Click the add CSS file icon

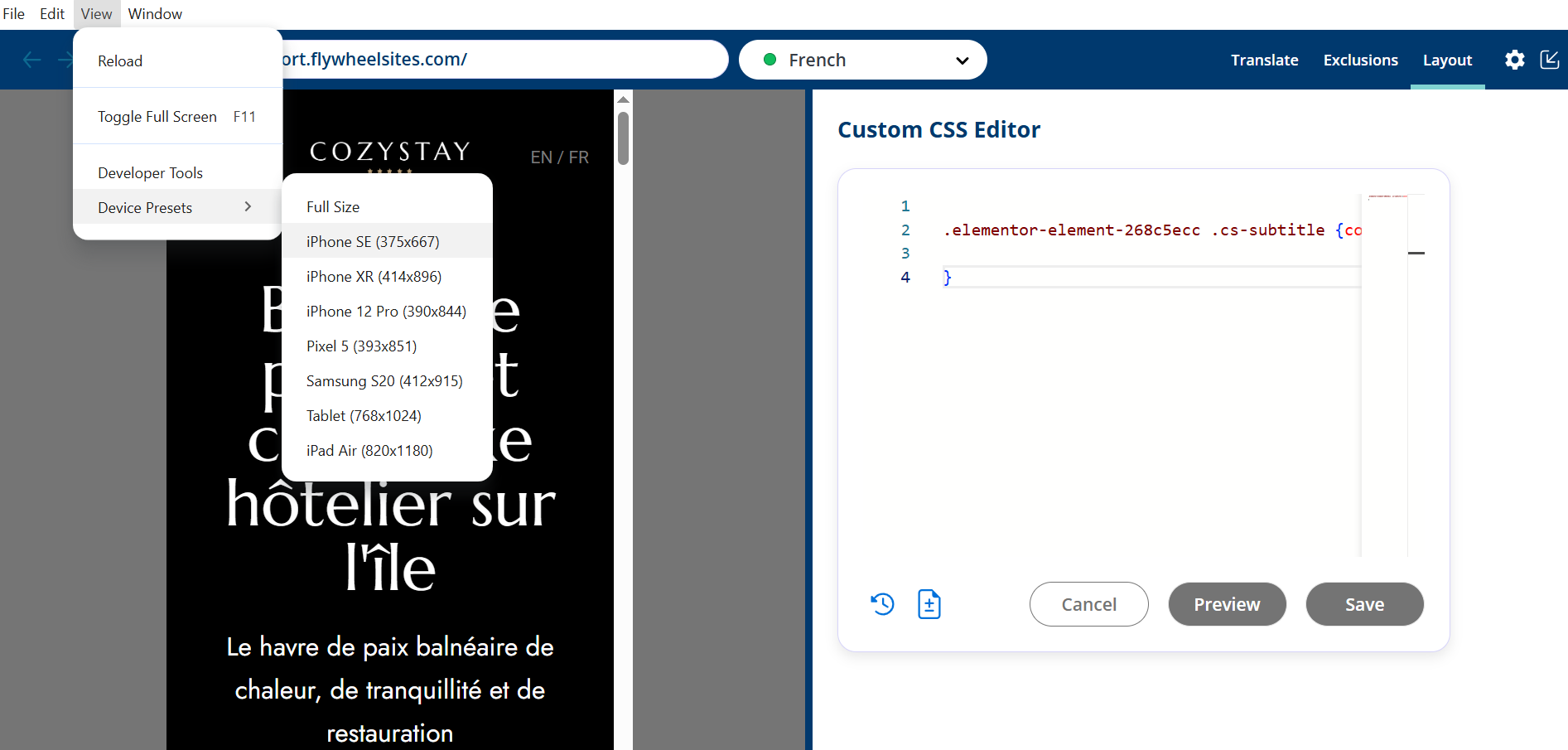click(929, 604)
